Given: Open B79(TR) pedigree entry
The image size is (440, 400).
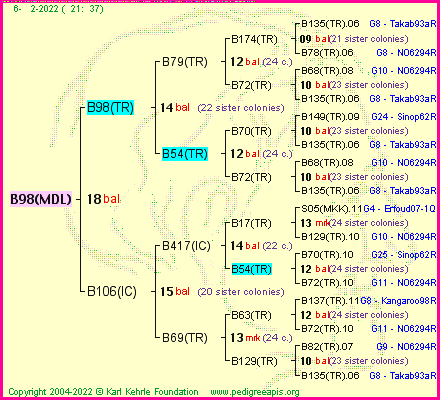Looking at the screenshot, I should pos(185,62).
